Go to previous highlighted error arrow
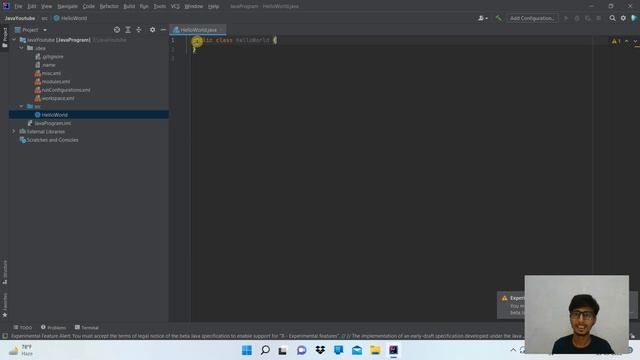 click(x=627, y=41)
